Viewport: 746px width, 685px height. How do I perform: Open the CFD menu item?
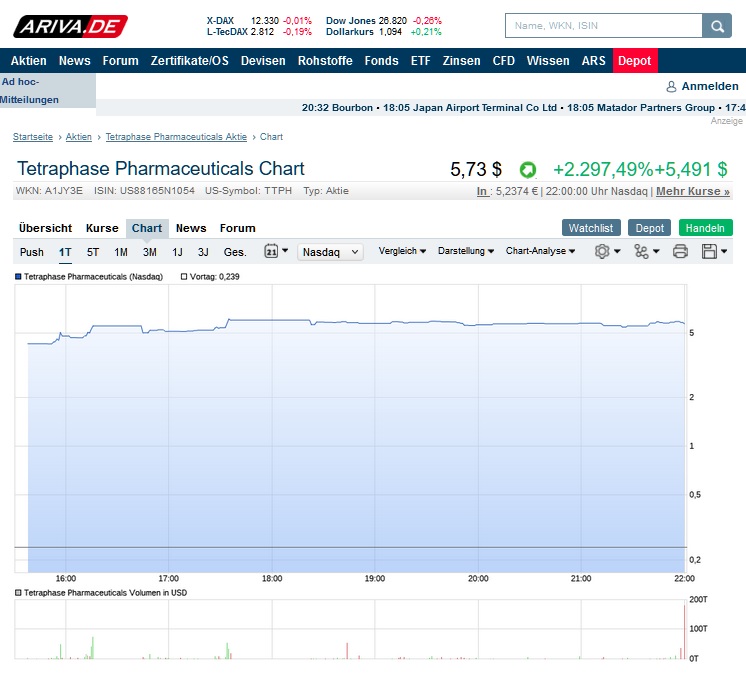503,61
